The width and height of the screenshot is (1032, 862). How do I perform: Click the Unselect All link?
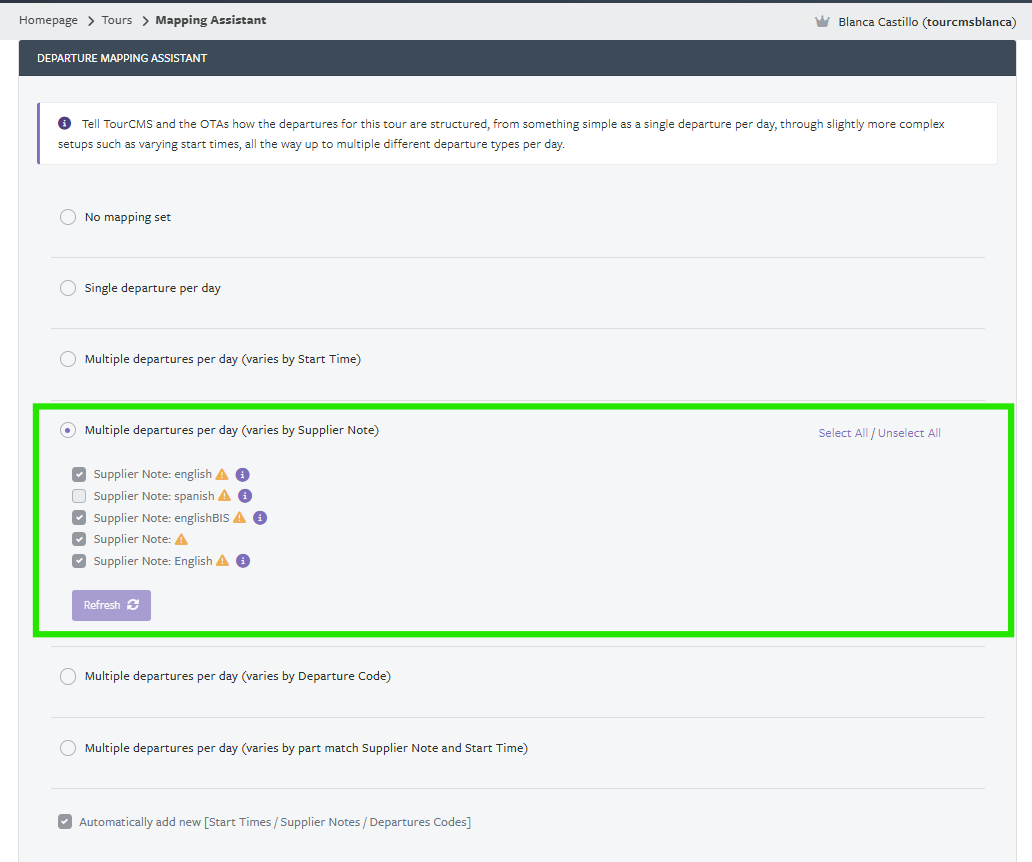point(909,433)
